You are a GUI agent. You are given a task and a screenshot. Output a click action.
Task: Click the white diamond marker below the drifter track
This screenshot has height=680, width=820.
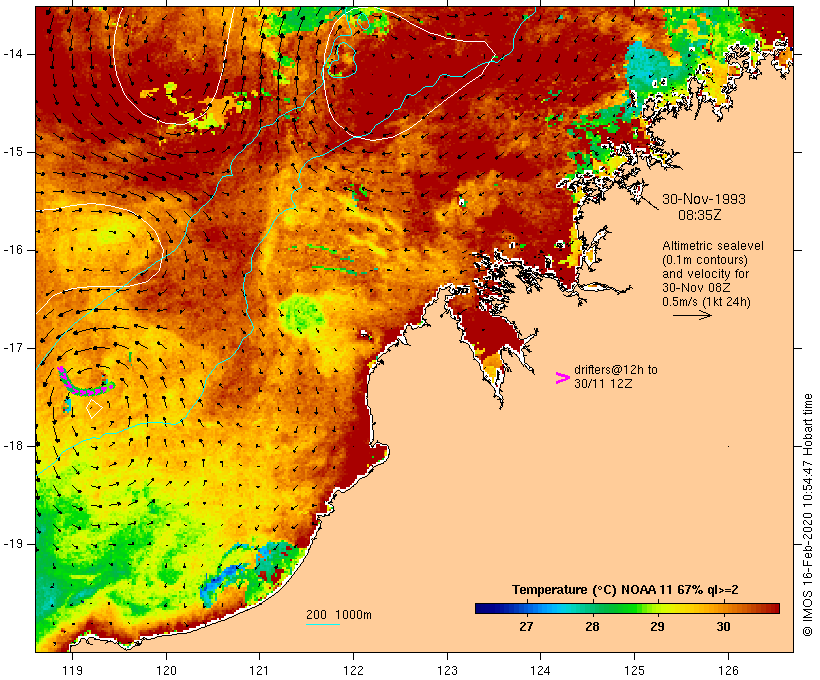point(94,409)
